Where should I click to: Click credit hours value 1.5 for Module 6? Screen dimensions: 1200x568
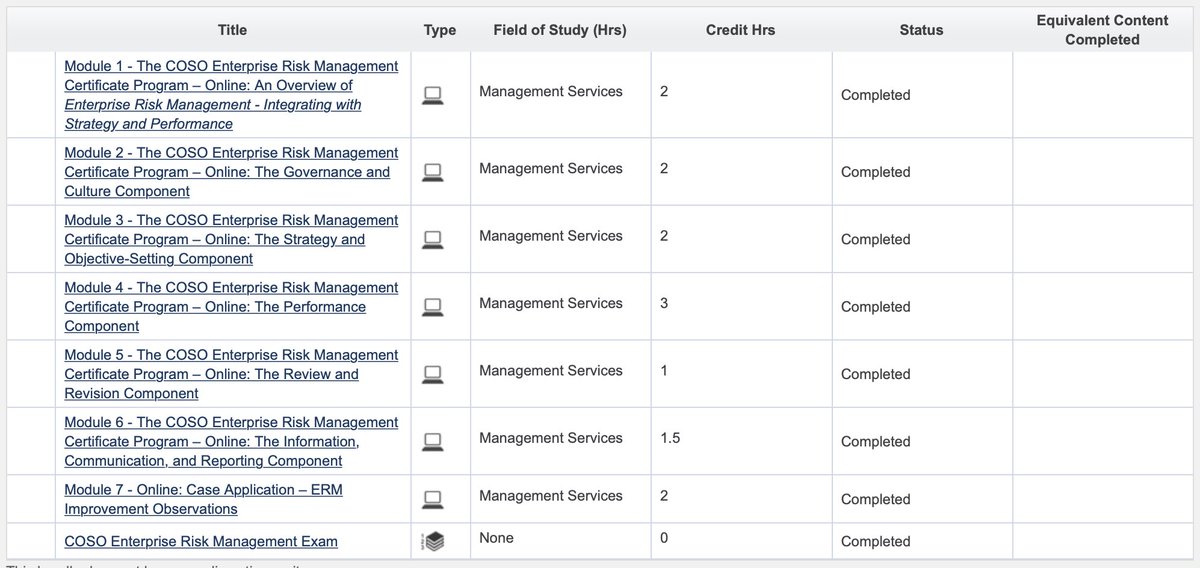click(670, 437)
